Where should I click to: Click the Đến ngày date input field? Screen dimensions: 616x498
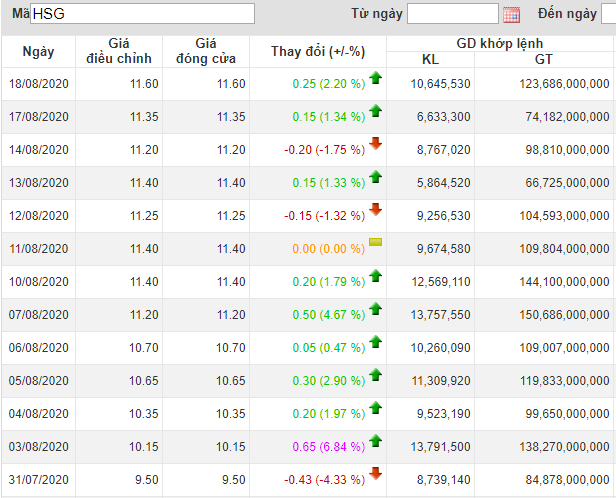click(609, 14)
